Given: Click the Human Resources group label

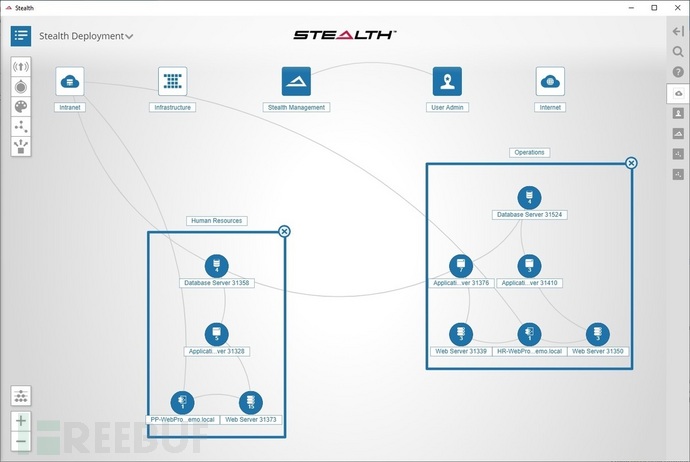Looking at the screenshot, I should tap(217, 221).
